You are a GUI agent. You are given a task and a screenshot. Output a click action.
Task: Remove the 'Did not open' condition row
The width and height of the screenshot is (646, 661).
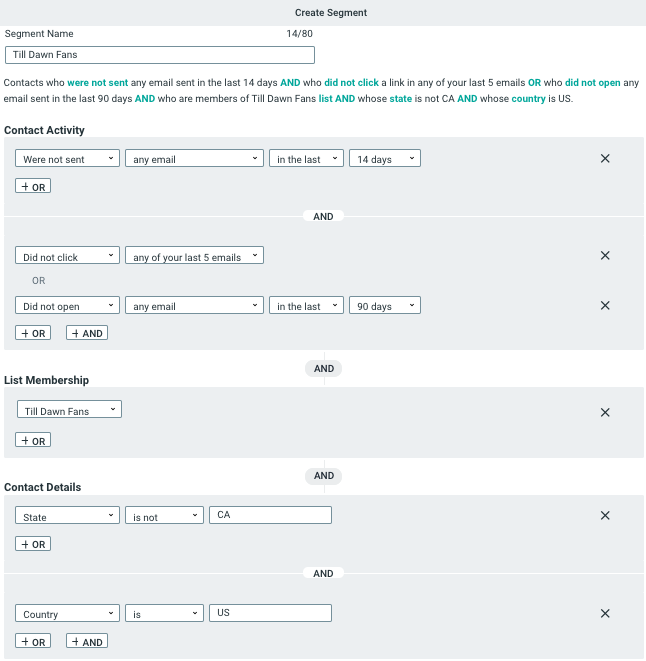(x=605, y=305)
